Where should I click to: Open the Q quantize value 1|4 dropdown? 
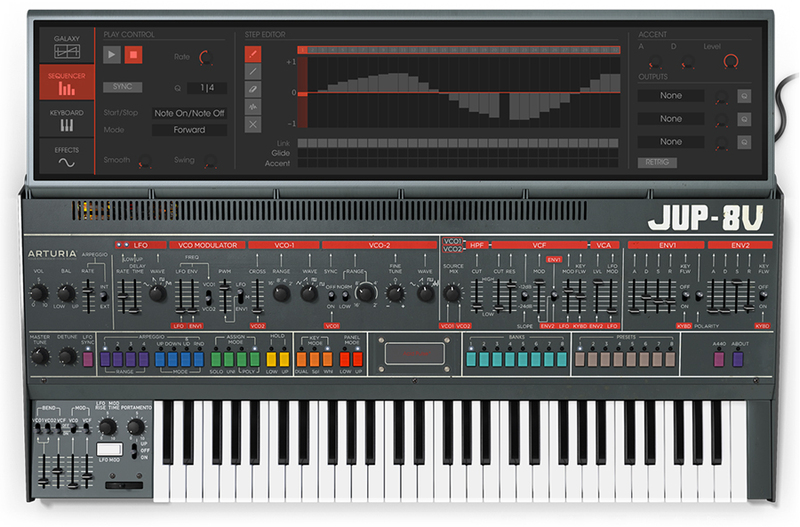tap(207, 88)
